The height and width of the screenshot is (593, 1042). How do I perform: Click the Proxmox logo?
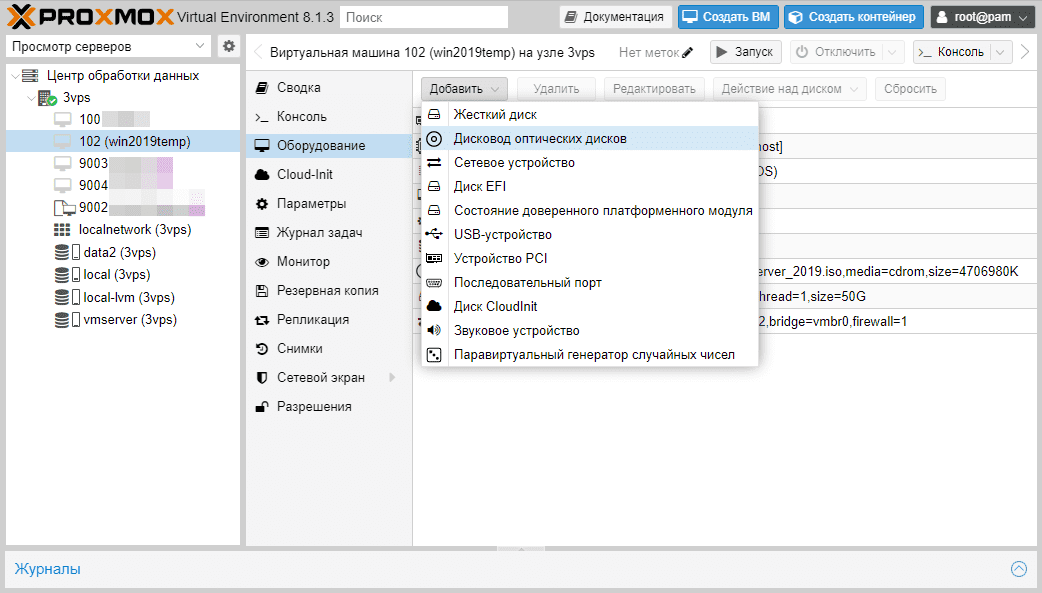click(91, 17)
